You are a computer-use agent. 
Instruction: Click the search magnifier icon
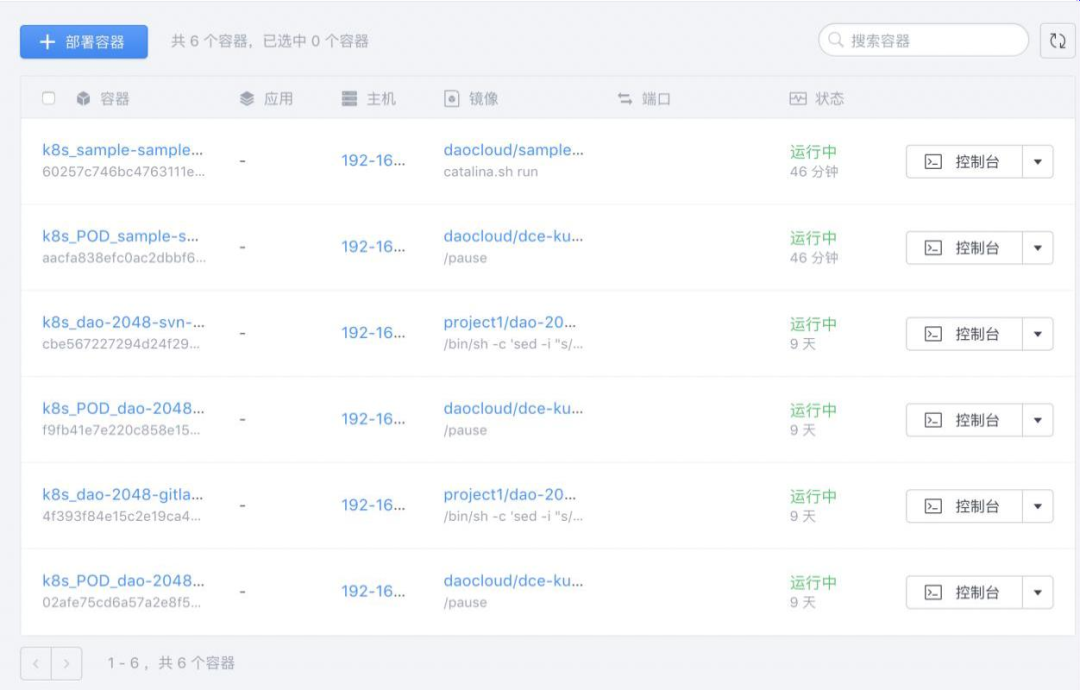click(x=836, y=41)
